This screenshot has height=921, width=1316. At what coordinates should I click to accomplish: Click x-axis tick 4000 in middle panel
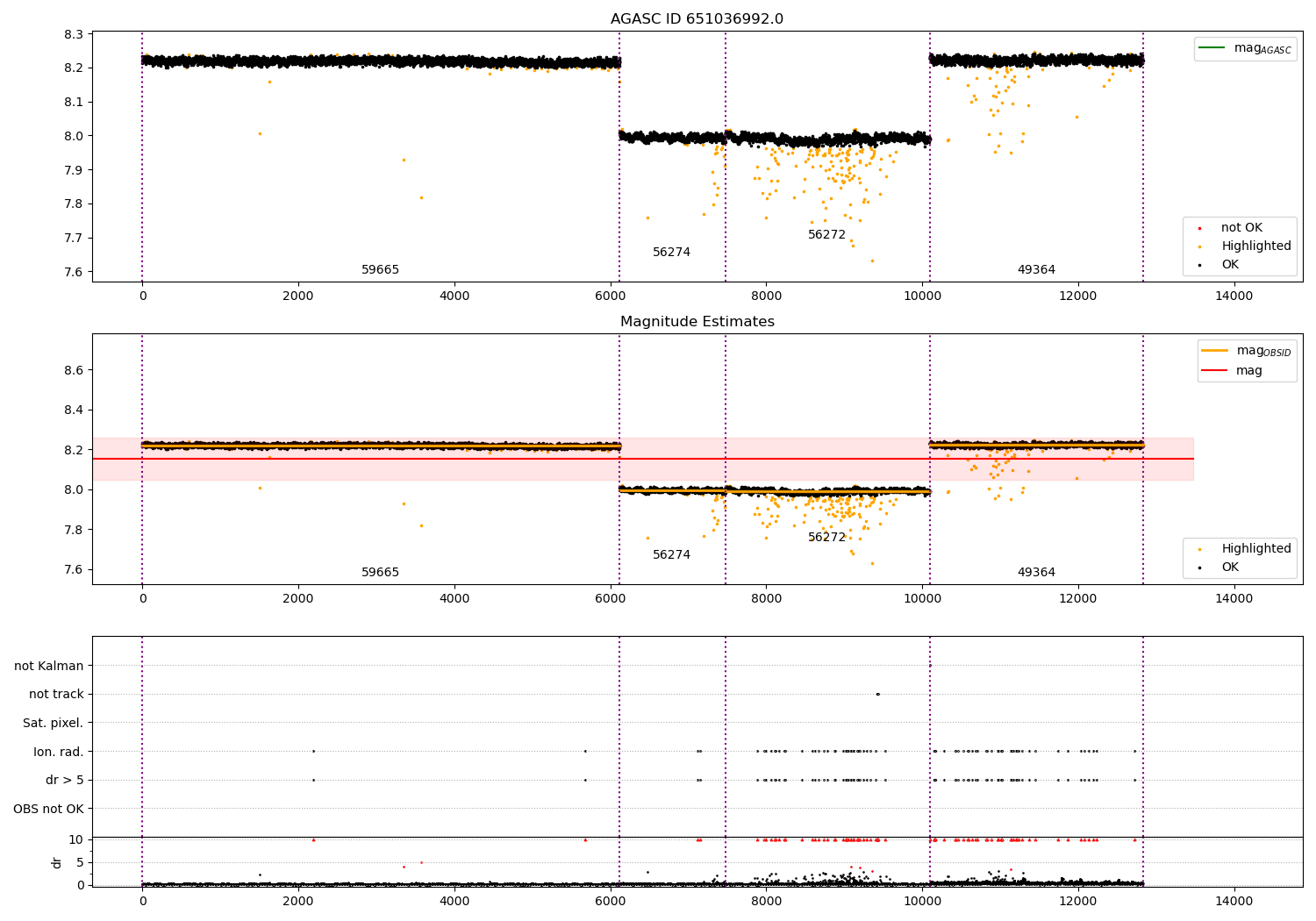coord(454,598)
